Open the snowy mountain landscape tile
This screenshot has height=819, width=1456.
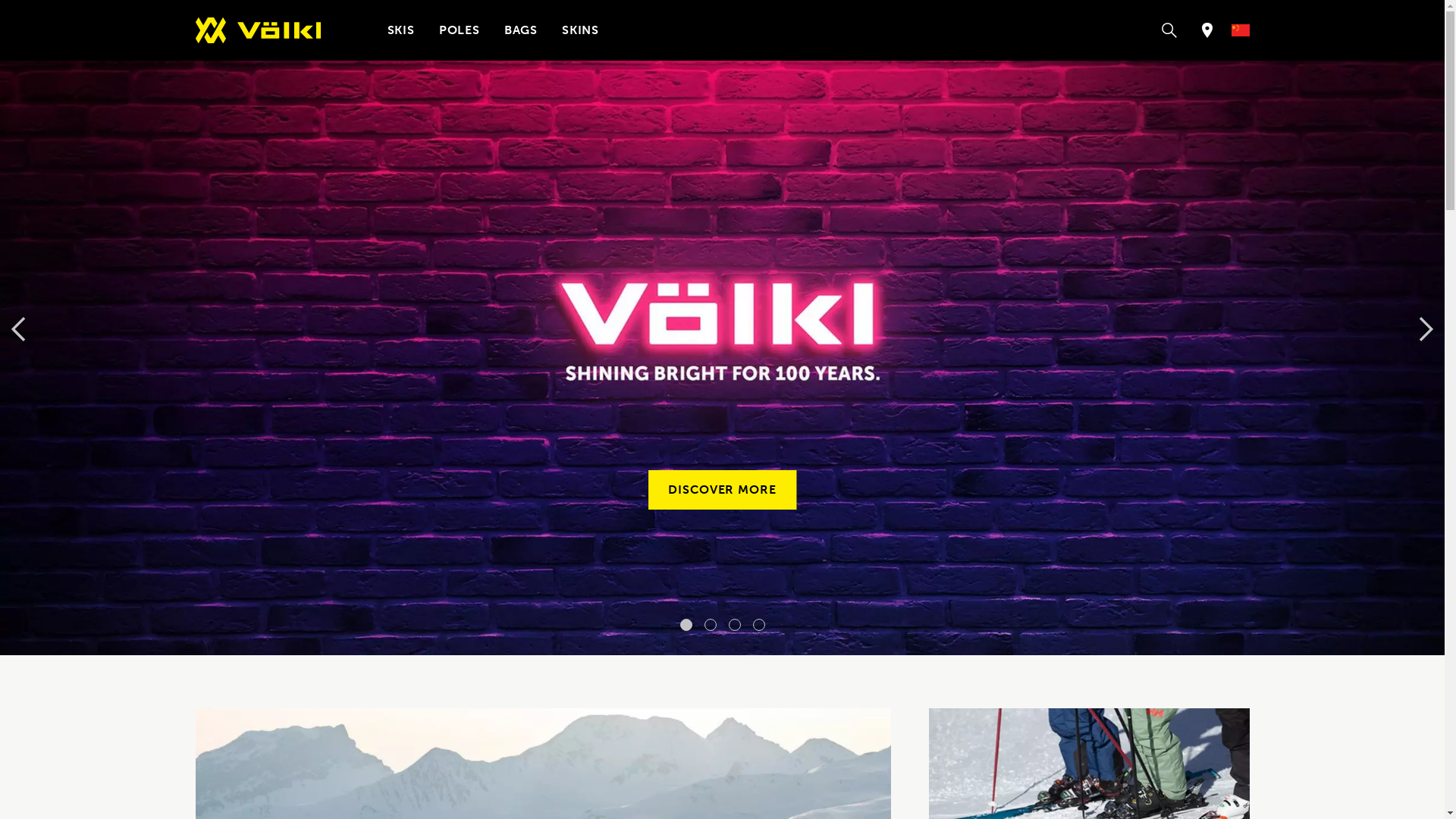(x=543, y=764)
